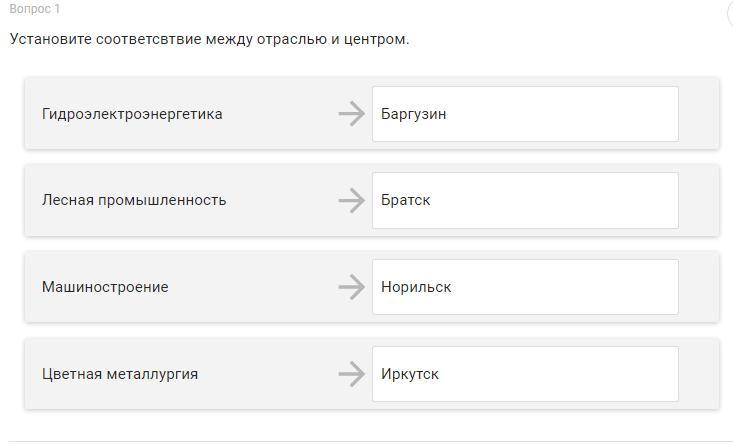Pick the Норильск answer box
Image resolution: width=733 pixels, height=444 pixels.
coord(525,287)
